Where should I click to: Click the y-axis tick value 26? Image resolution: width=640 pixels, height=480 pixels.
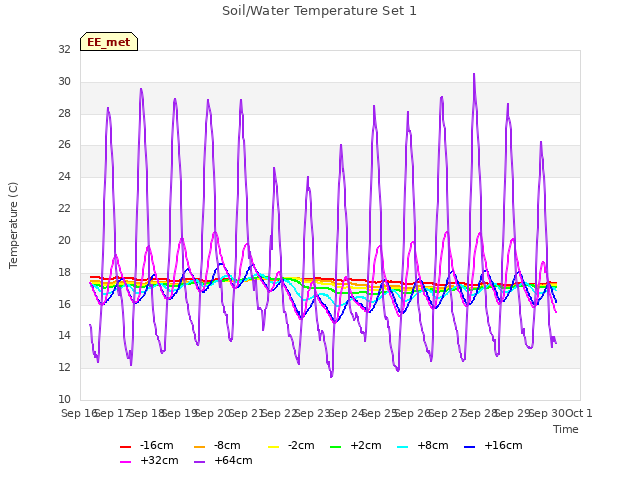click(x=64, y=144)
